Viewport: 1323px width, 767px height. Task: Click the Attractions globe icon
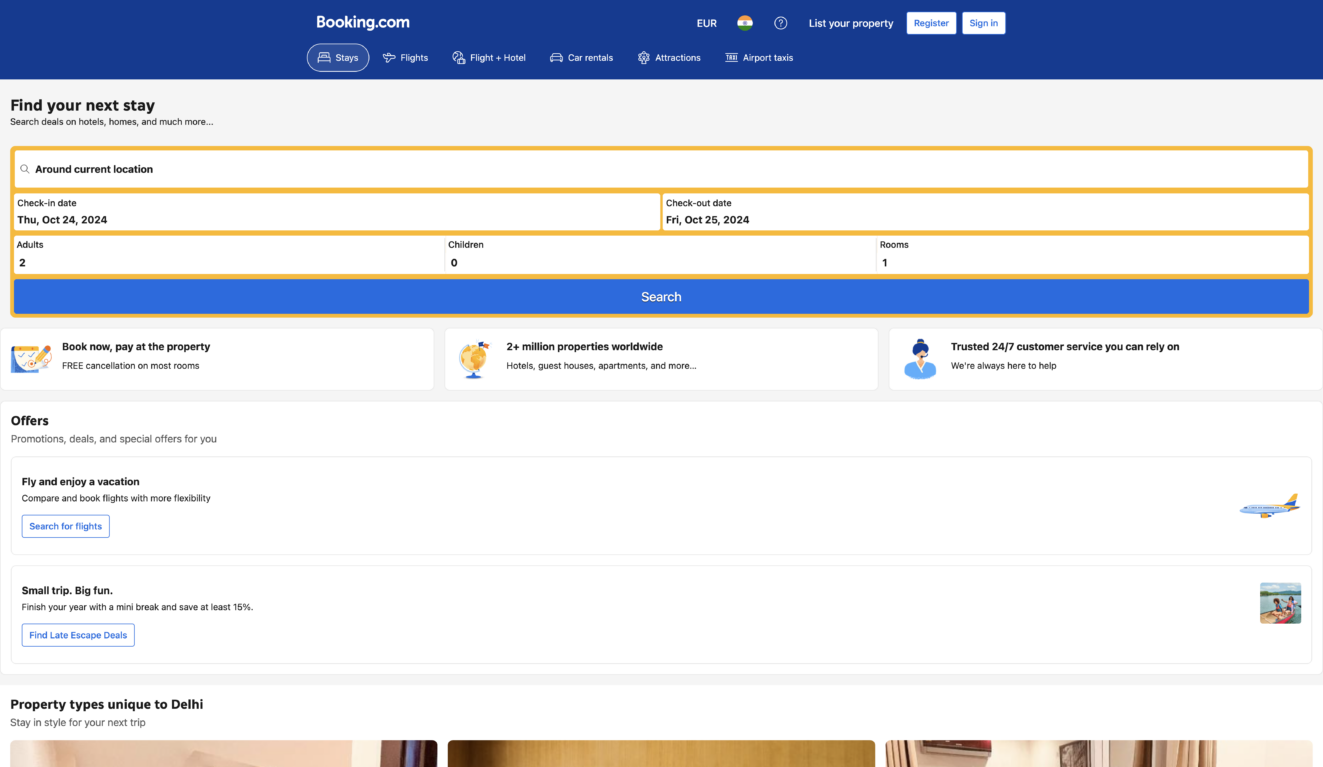point(643,57)
